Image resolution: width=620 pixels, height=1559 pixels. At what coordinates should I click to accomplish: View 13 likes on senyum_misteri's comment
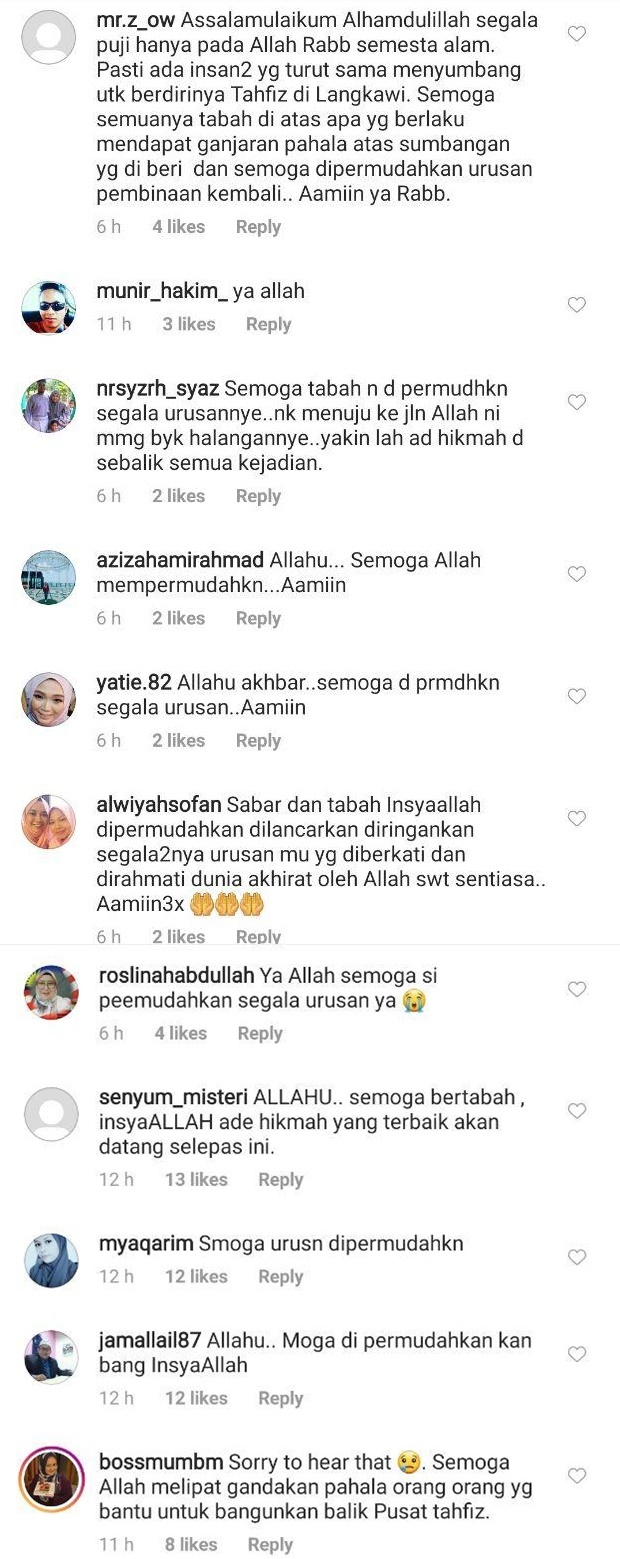point(196,1179)
